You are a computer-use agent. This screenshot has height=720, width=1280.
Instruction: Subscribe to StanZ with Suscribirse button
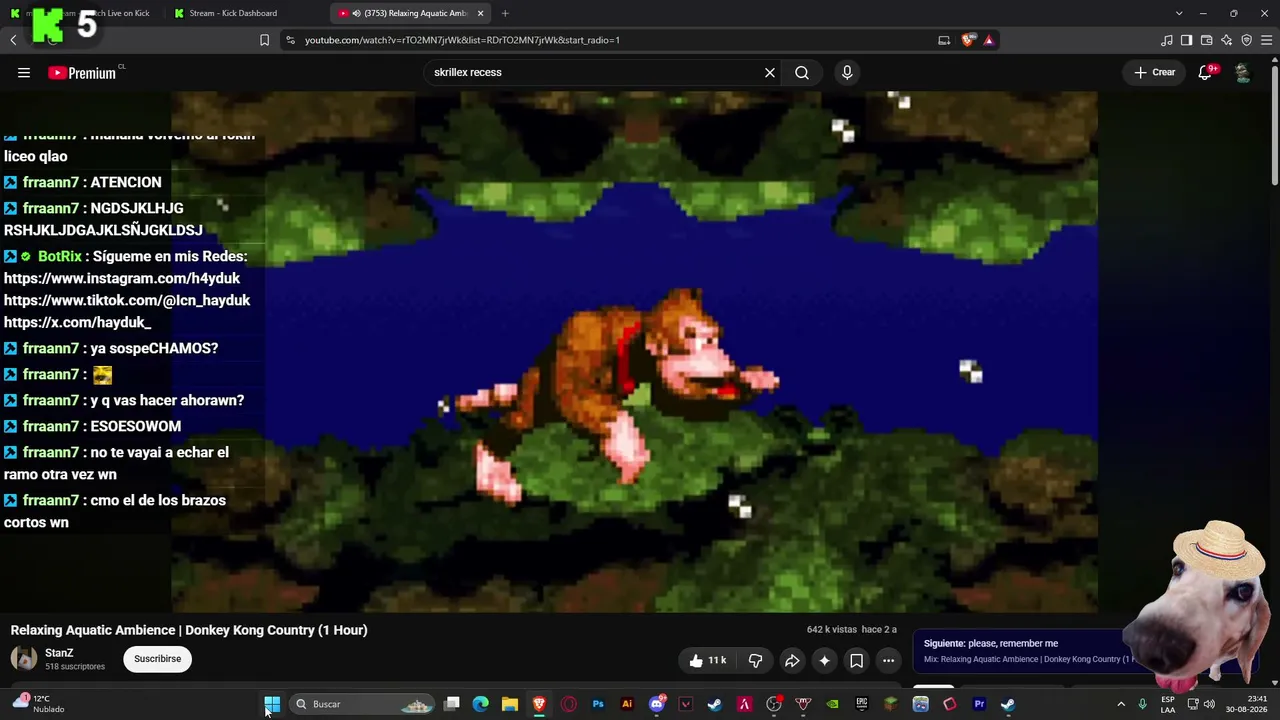[158, 659]
